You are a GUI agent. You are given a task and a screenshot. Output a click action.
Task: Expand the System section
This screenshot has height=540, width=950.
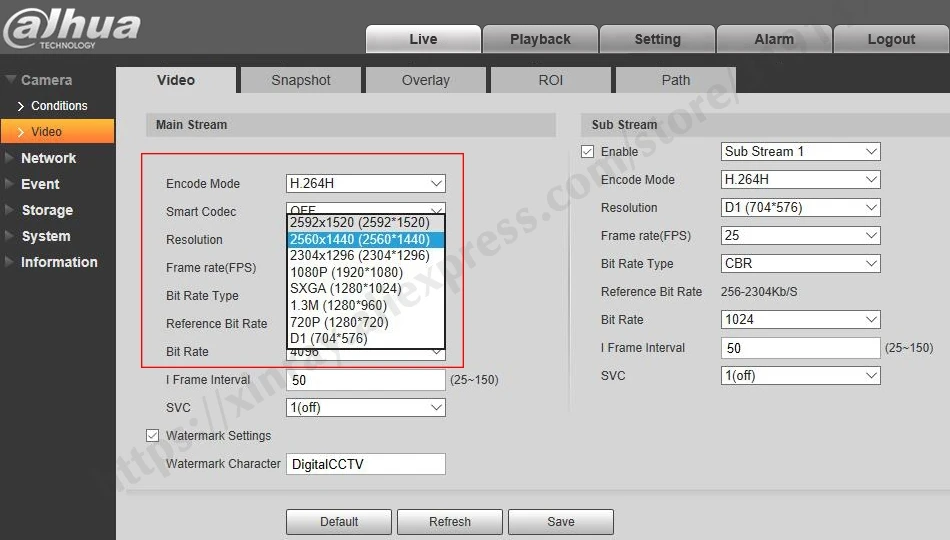(38, 236)
